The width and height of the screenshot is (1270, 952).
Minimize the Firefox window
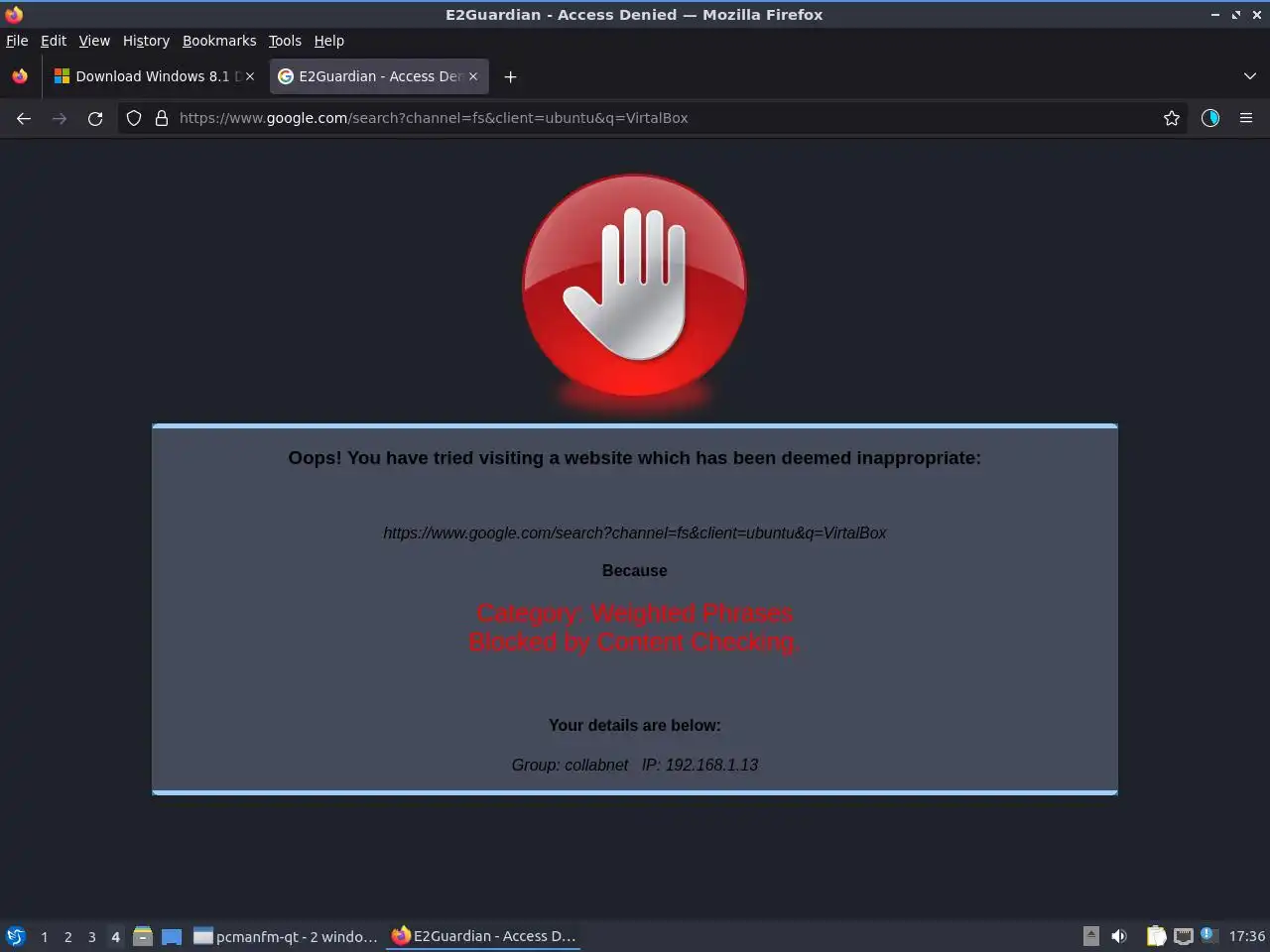pos(1215,15)
